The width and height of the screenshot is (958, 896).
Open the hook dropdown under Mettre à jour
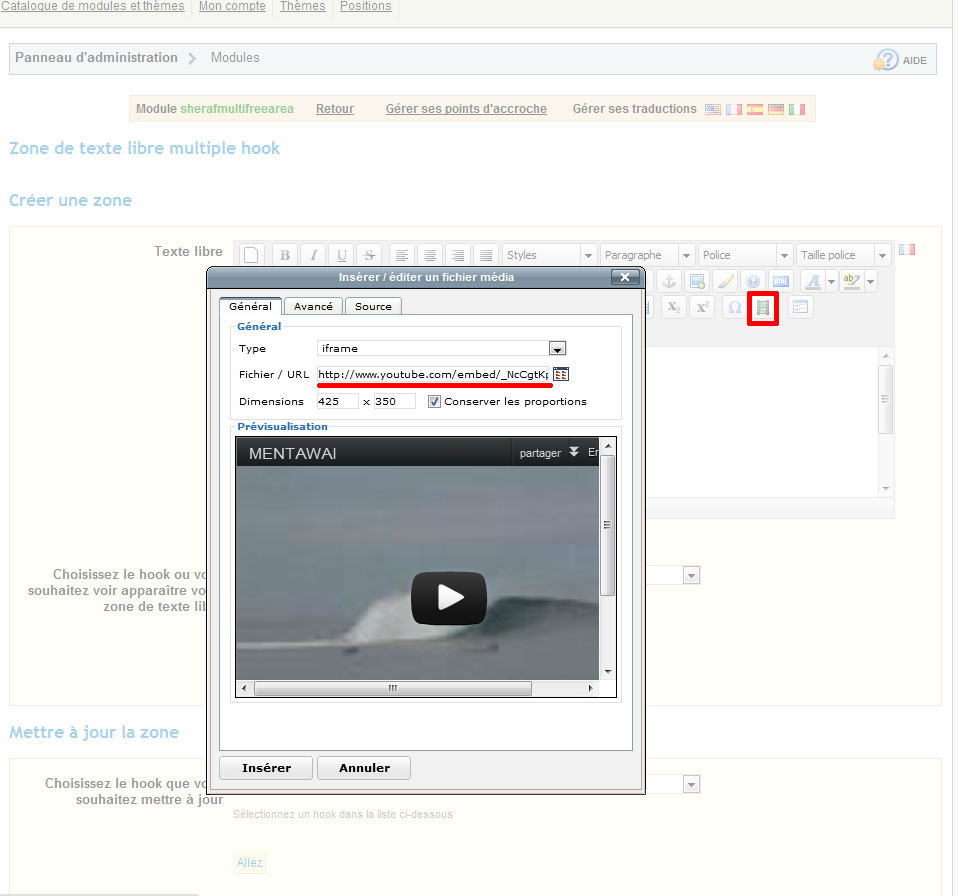691,784
